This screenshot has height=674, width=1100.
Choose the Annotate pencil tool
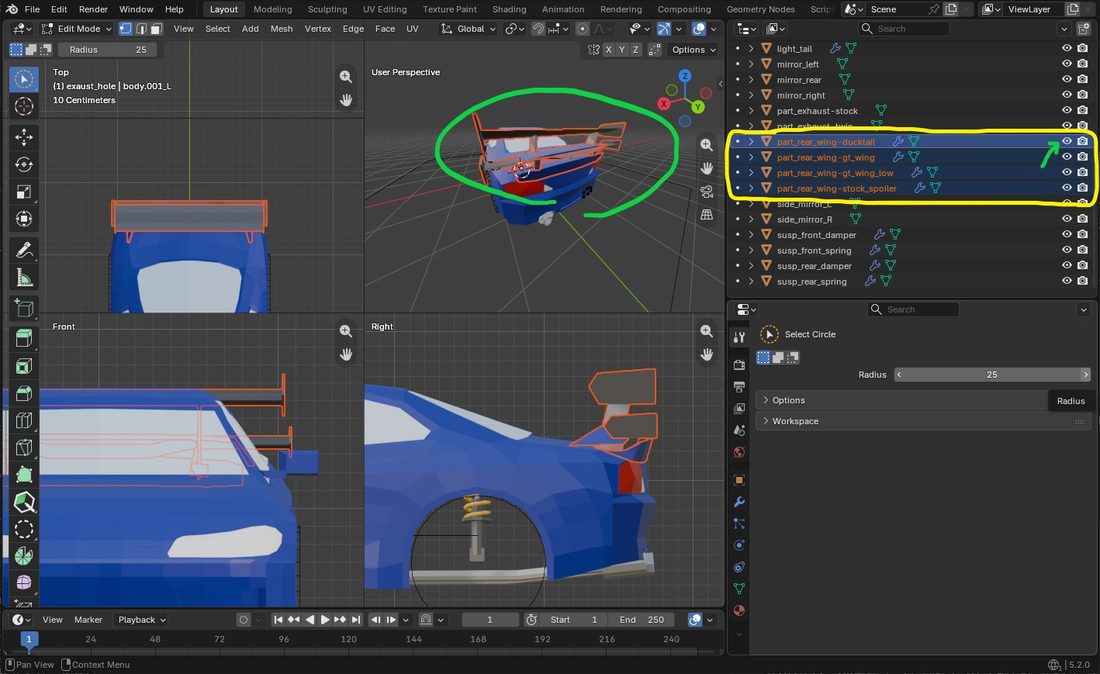[24, 250]
